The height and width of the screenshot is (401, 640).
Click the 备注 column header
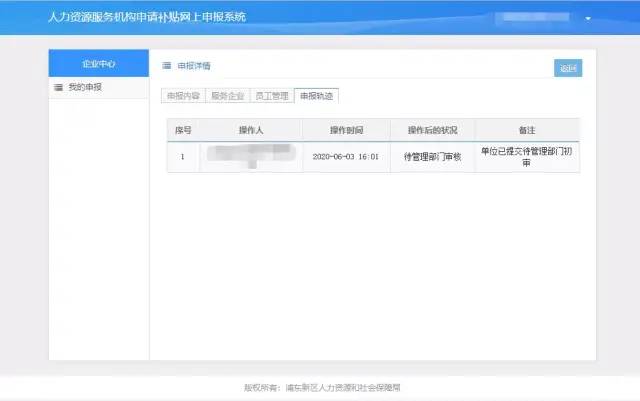coord(527,130)
